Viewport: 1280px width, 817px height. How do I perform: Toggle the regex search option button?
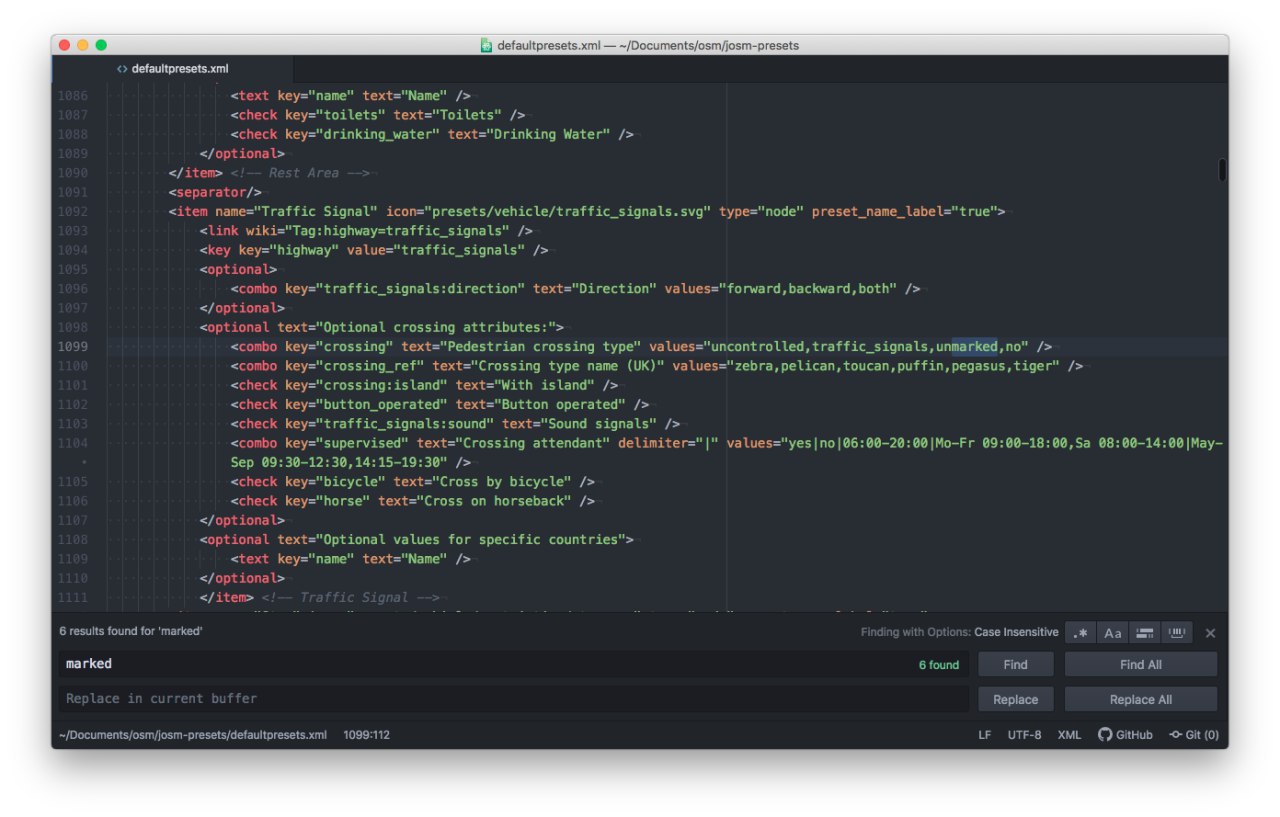coord(1080,632)
